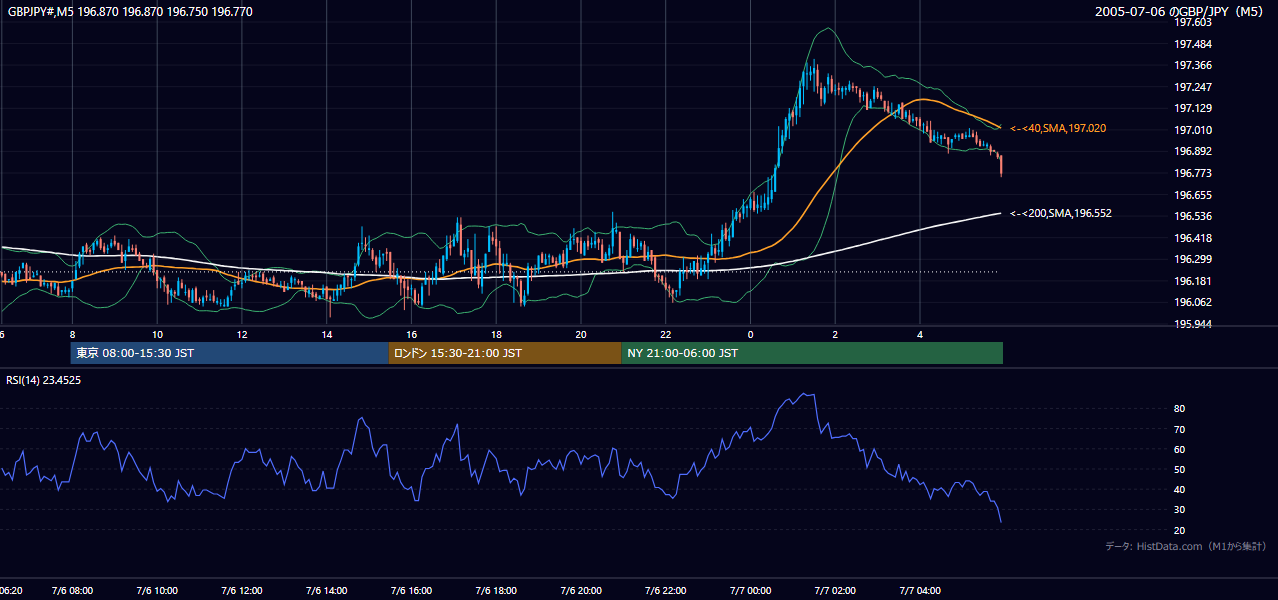This screenshot has width=1278, height=600.
Task: Click the RSI 70 level label
Action: [x=1180, y=429]
